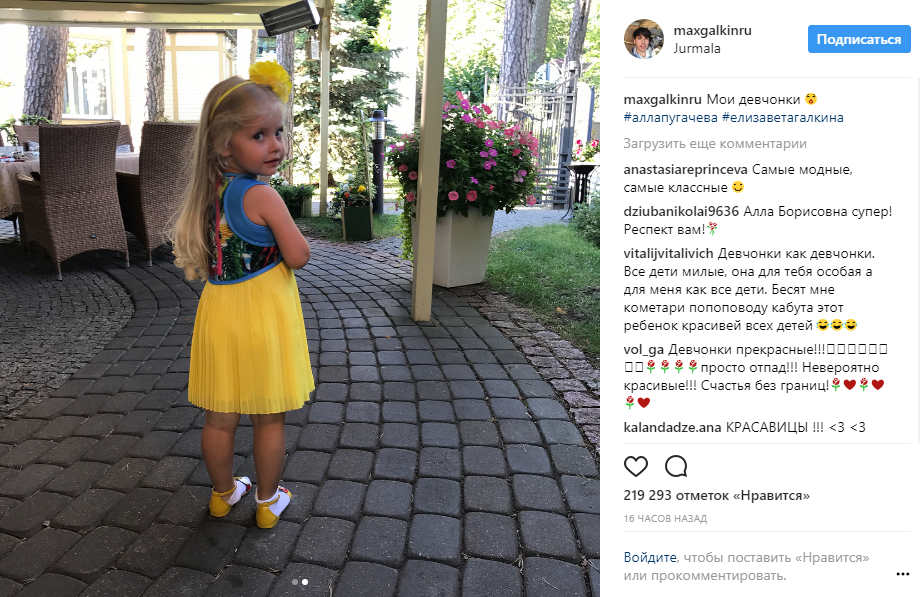
Task: Open the #елизаветагалкина hashtag
Action: click(x=783, y=117)
